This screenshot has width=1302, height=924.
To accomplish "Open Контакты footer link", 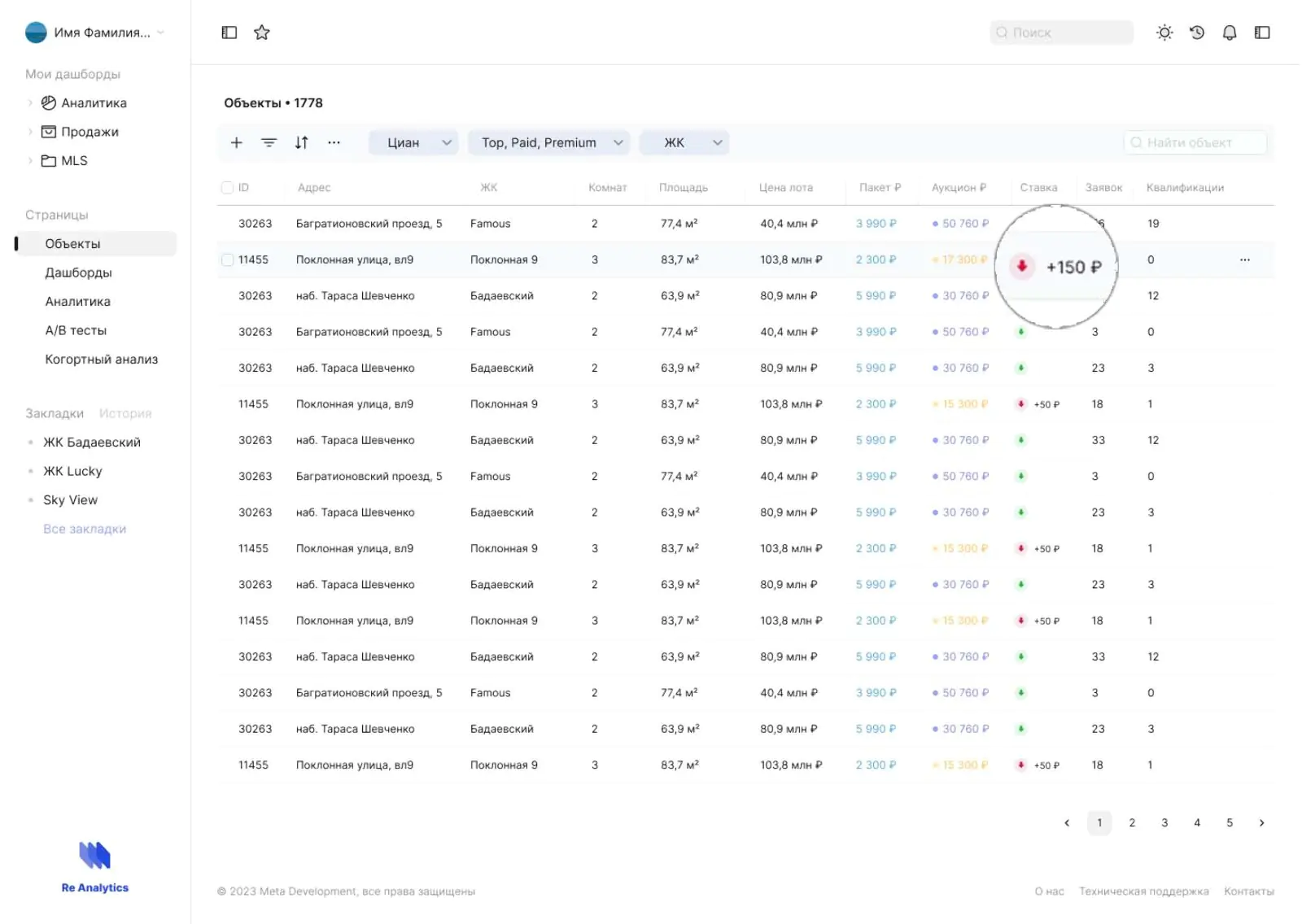I will coord(1249,891).
